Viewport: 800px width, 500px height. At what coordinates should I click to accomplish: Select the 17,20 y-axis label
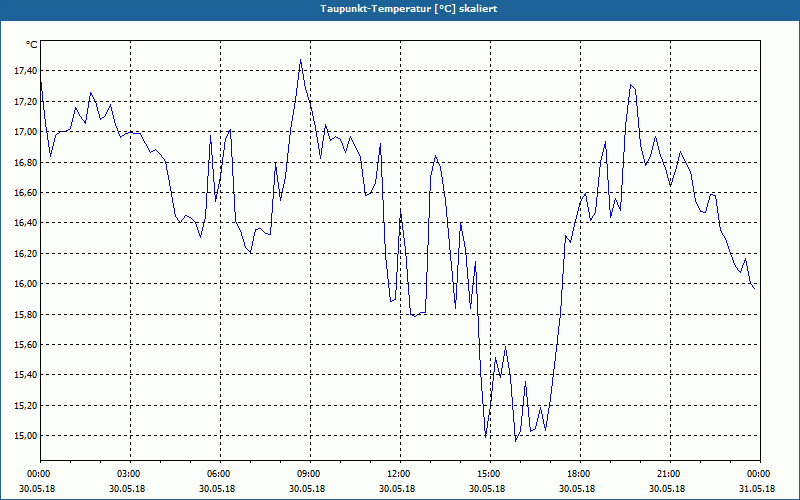pyautogui.click(x=25, y=102)
